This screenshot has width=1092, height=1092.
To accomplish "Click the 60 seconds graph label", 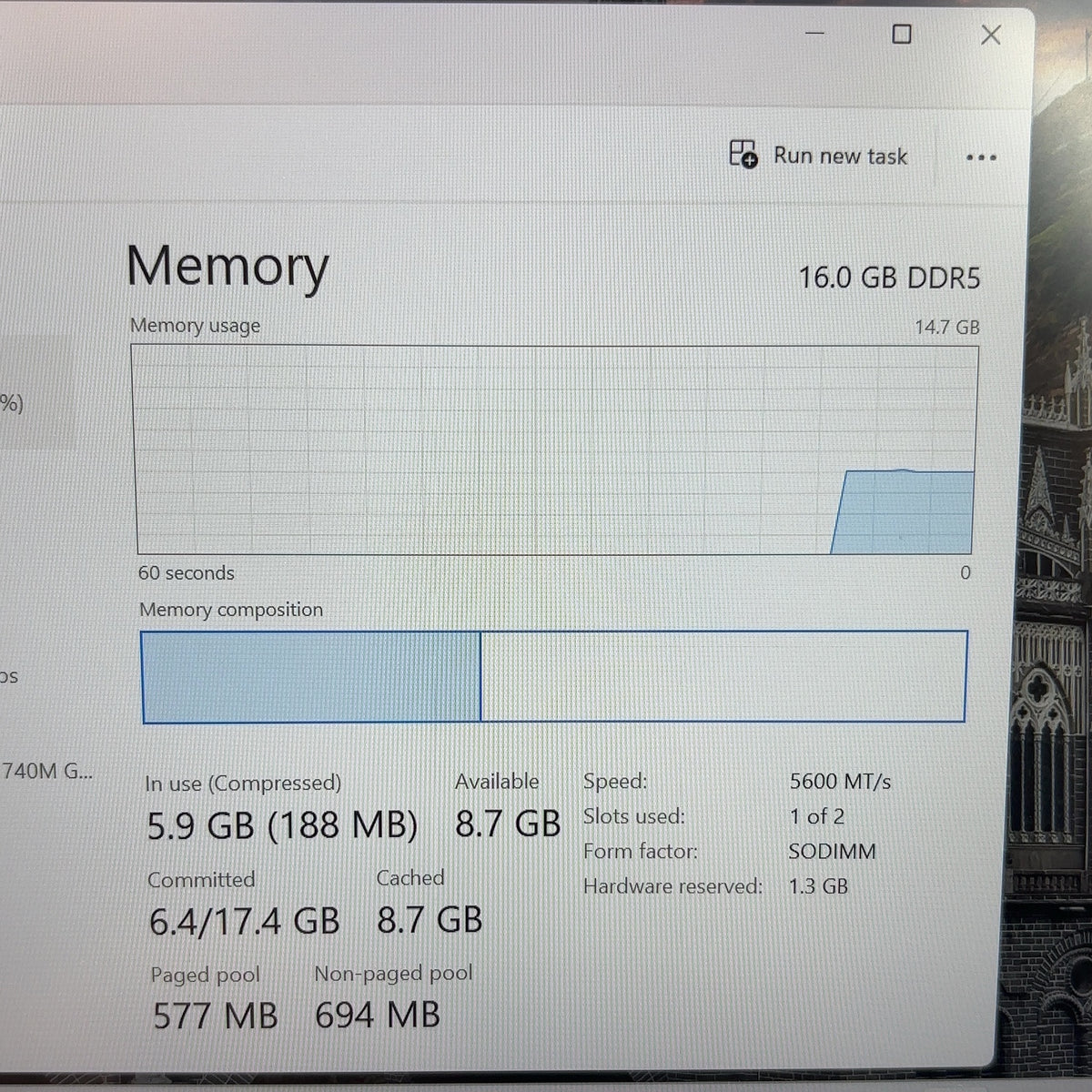I will pyautogui.click(x=187, y=573).
